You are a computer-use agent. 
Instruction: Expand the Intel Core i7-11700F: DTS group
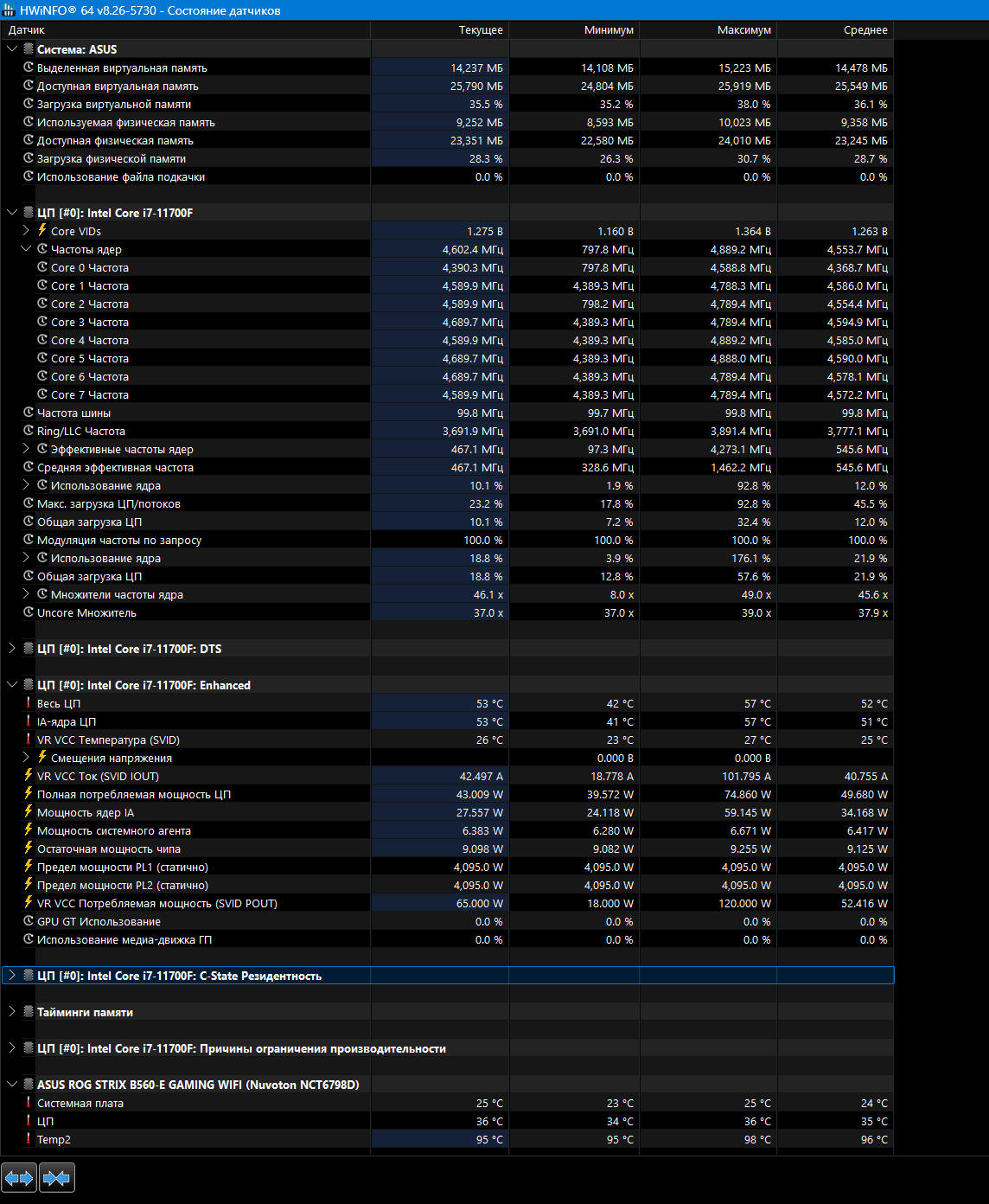pyautogui.click(x=12, y=649)
